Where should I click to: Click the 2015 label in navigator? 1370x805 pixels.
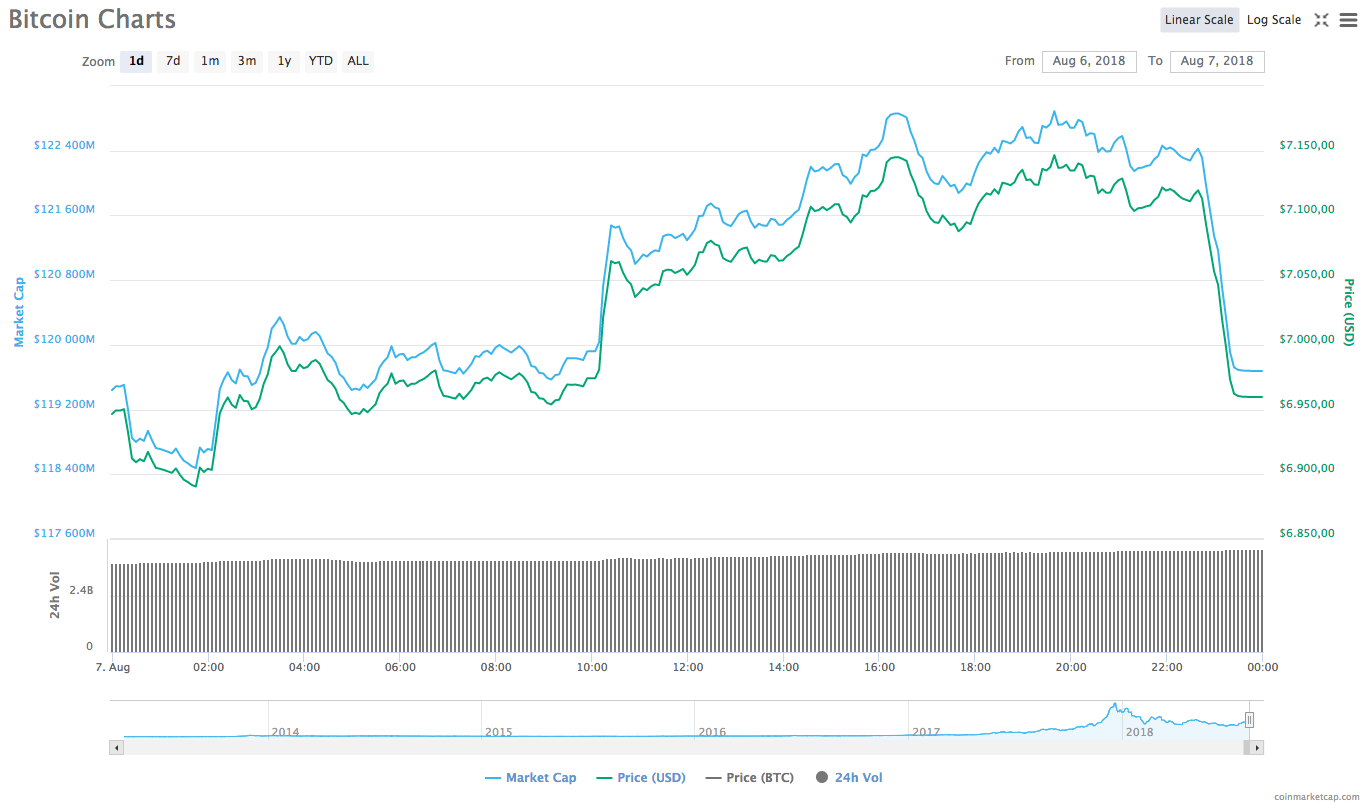[499, 732]
